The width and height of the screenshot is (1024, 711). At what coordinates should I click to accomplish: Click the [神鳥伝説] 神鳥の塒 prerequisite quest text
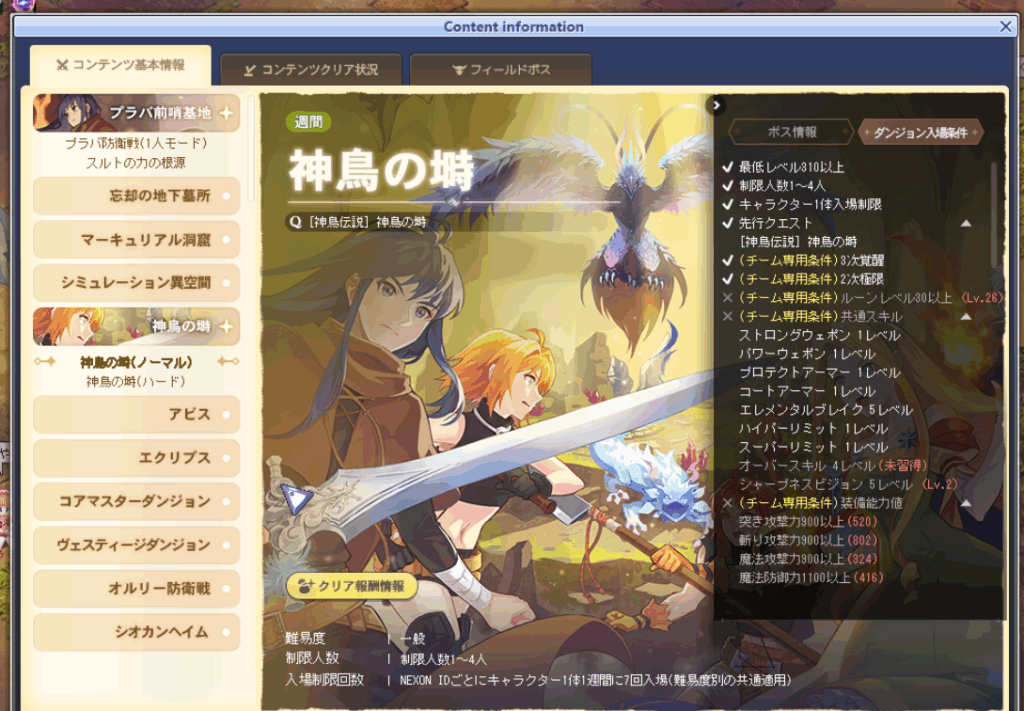(x=798, y=242)
